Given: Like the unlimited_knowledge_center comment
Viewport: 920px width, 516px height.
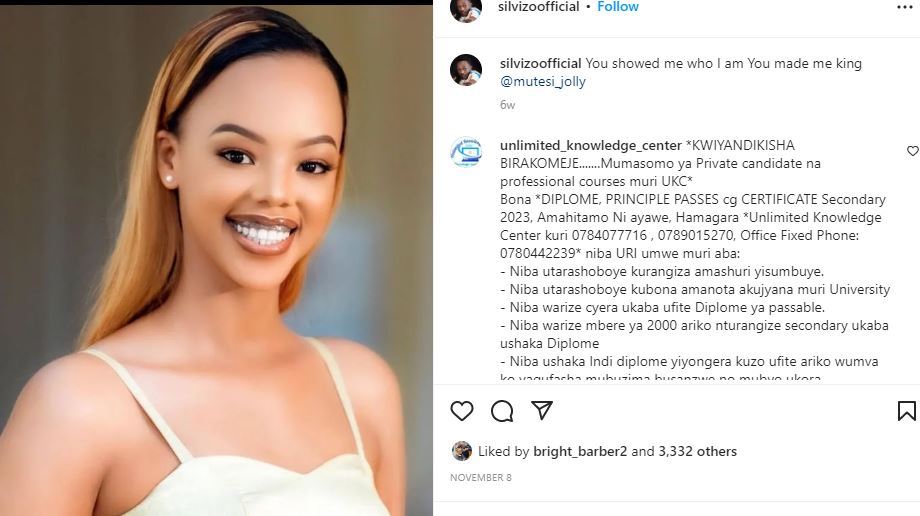Looking at the screenshot, I should point(911,151).
